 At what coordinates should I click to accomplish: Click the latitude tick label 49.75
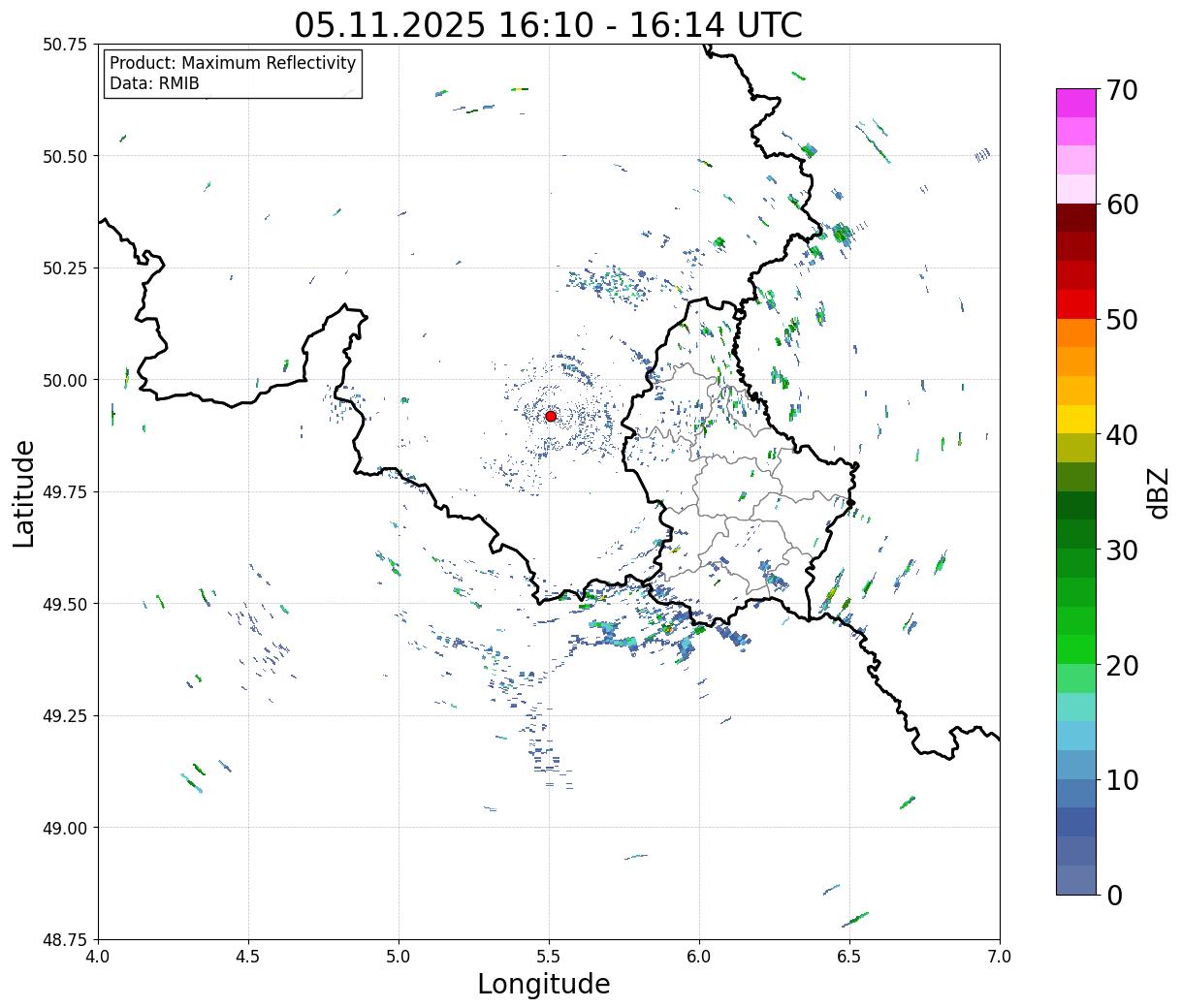point(65,492)
